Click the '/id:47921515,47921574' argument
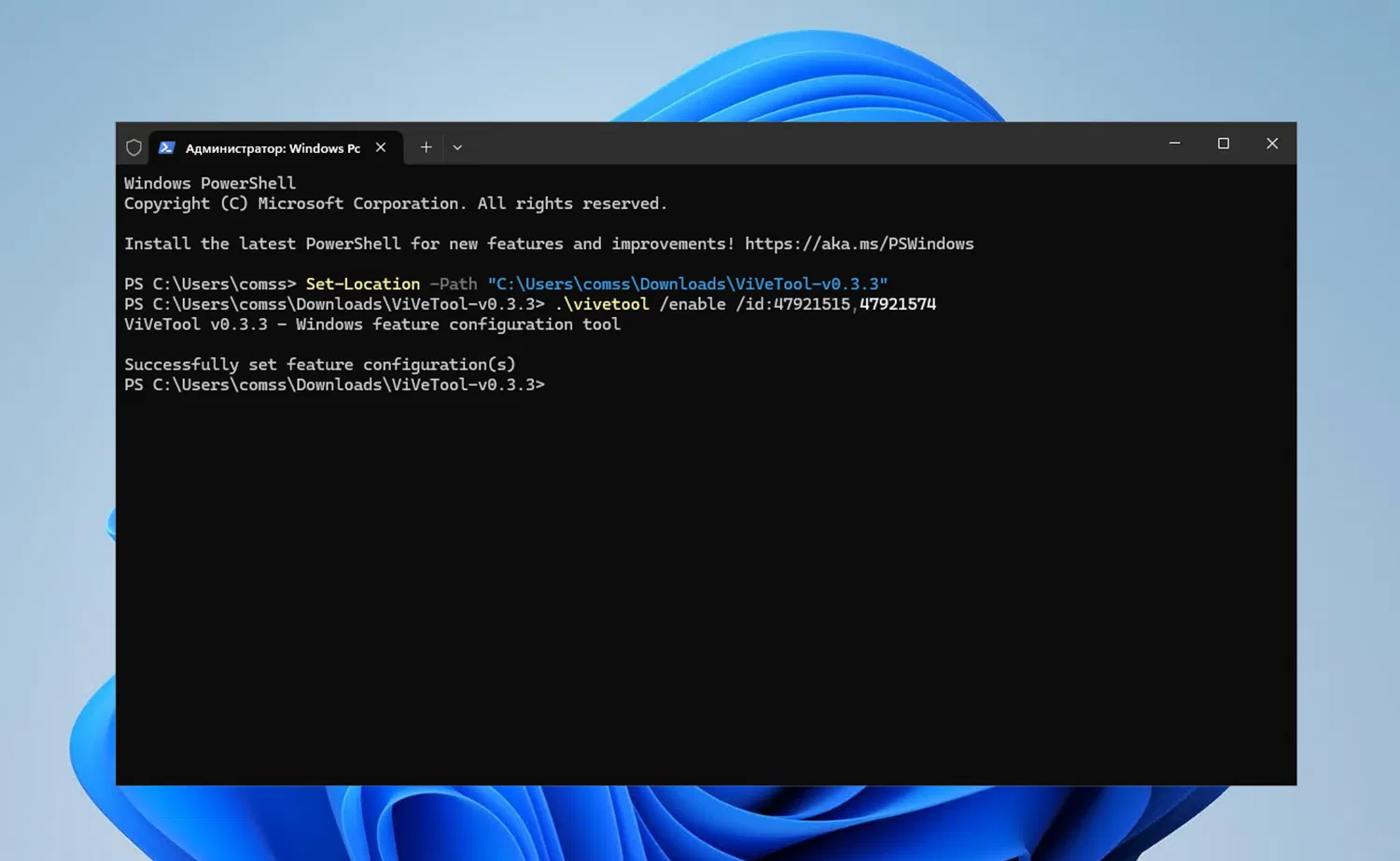 point(835,304)
